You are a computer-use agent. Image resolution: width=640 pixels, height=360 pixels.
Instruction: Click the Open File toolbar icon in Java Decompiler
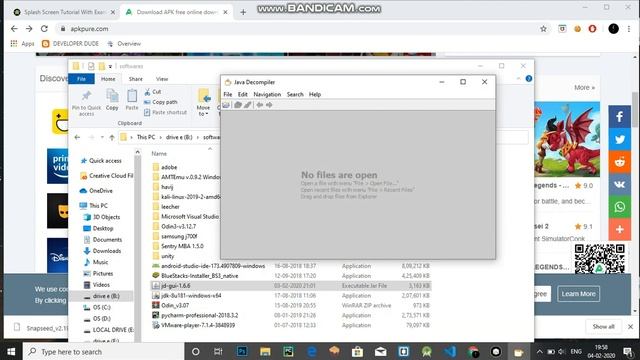[226, 105]
